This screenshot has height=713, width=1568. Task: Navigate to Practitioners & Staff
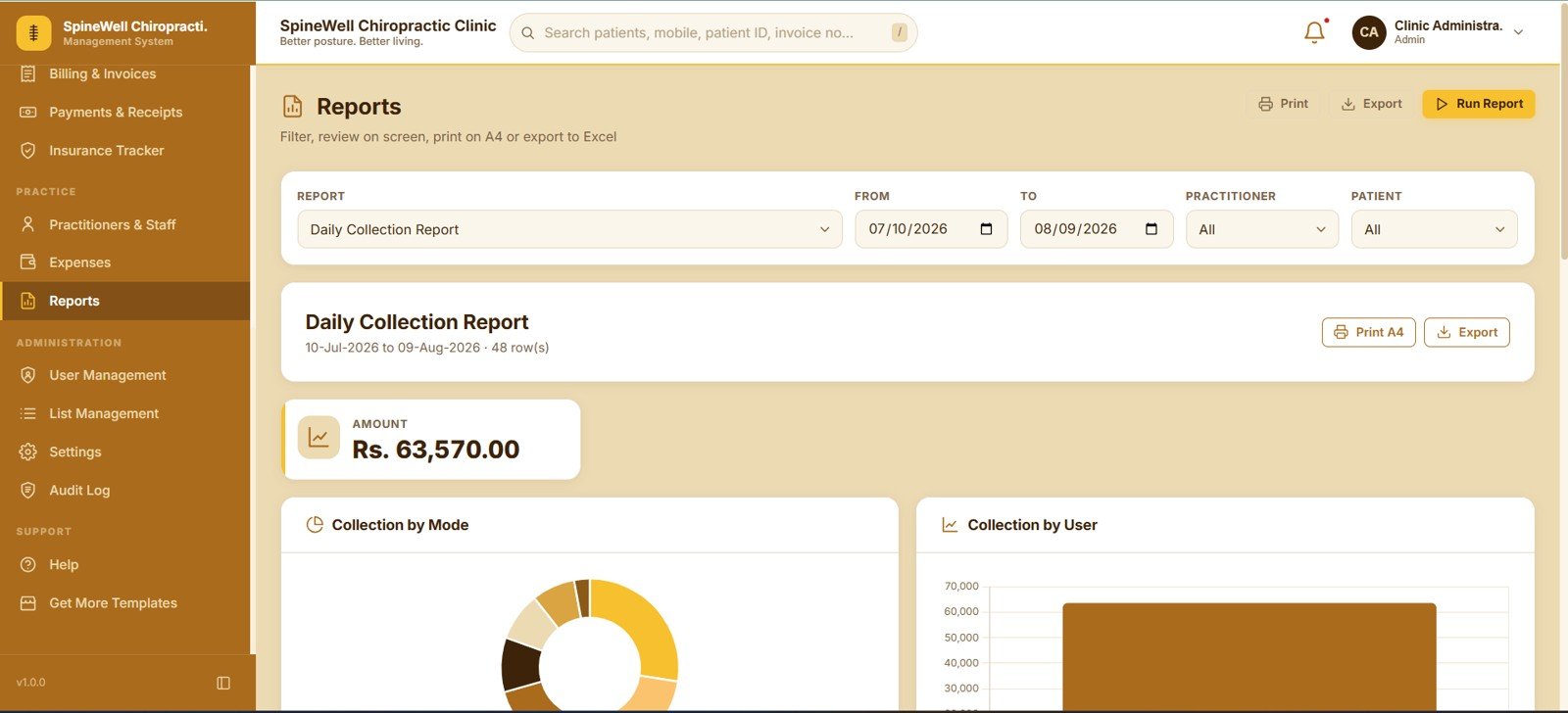click(125, 224)
